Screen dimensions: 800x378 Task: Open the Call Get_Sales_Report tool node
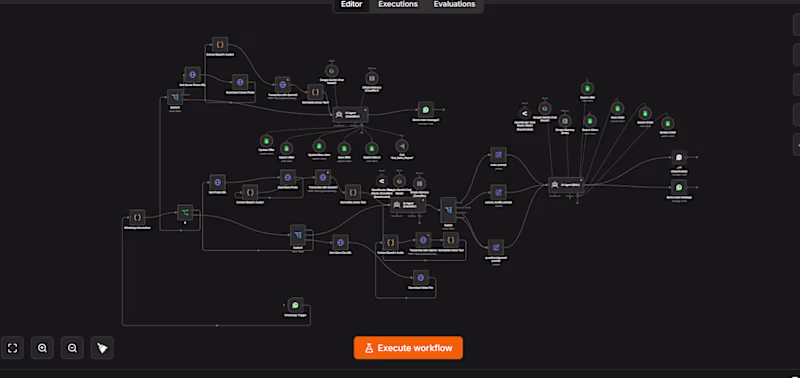402,145
